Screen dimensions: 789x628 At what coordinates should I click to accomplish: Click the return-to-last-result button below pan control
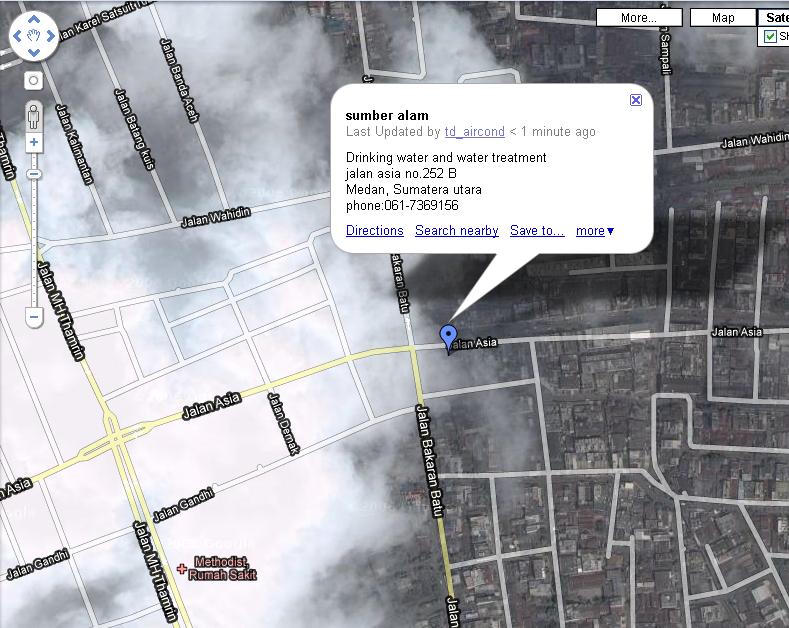point(34,80)
